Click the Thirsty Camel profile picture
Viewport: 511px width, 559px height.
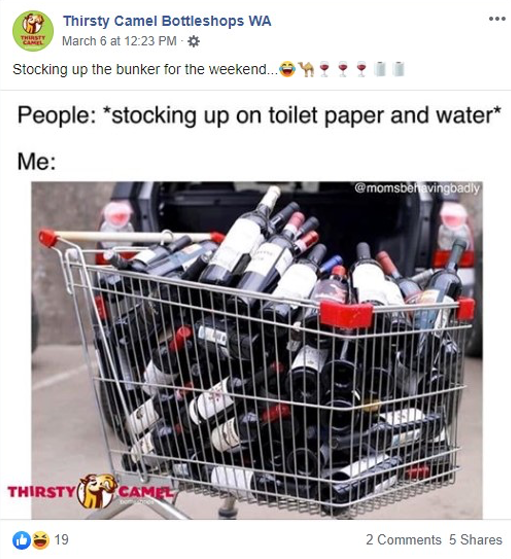click(33, 31)
